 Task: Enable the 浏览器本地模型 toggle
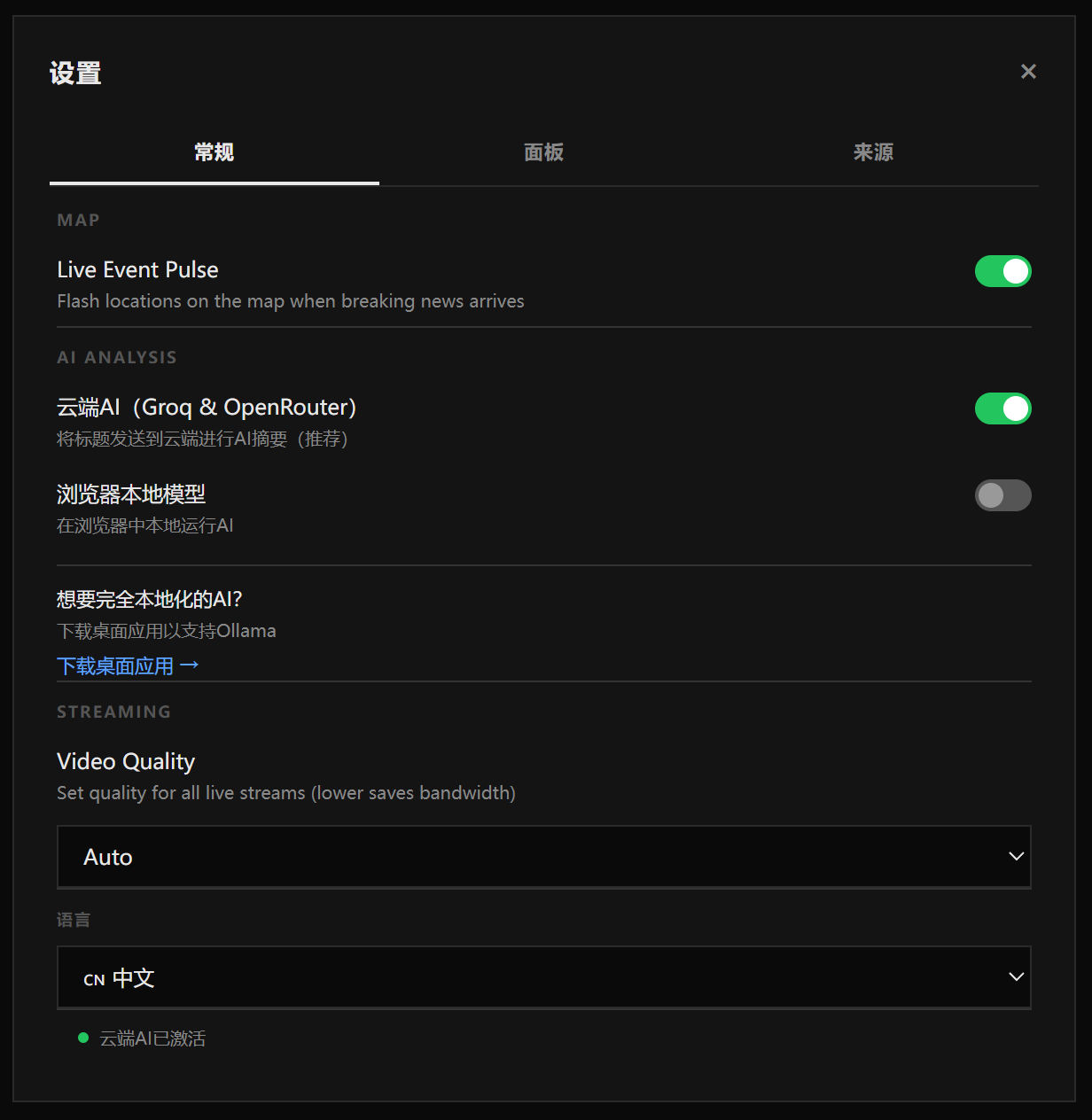point(1002,495)
